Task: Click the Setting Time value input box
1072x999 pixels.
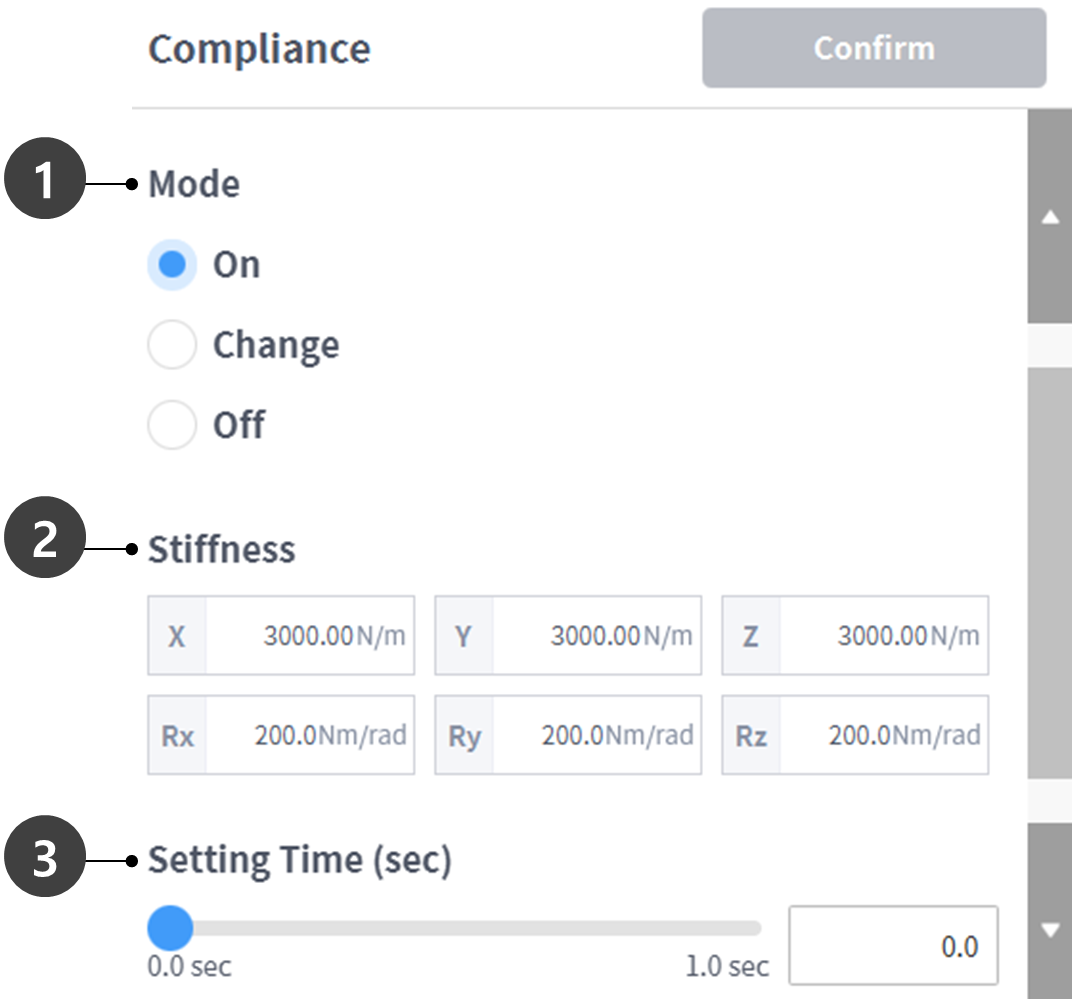Action: 892,946
